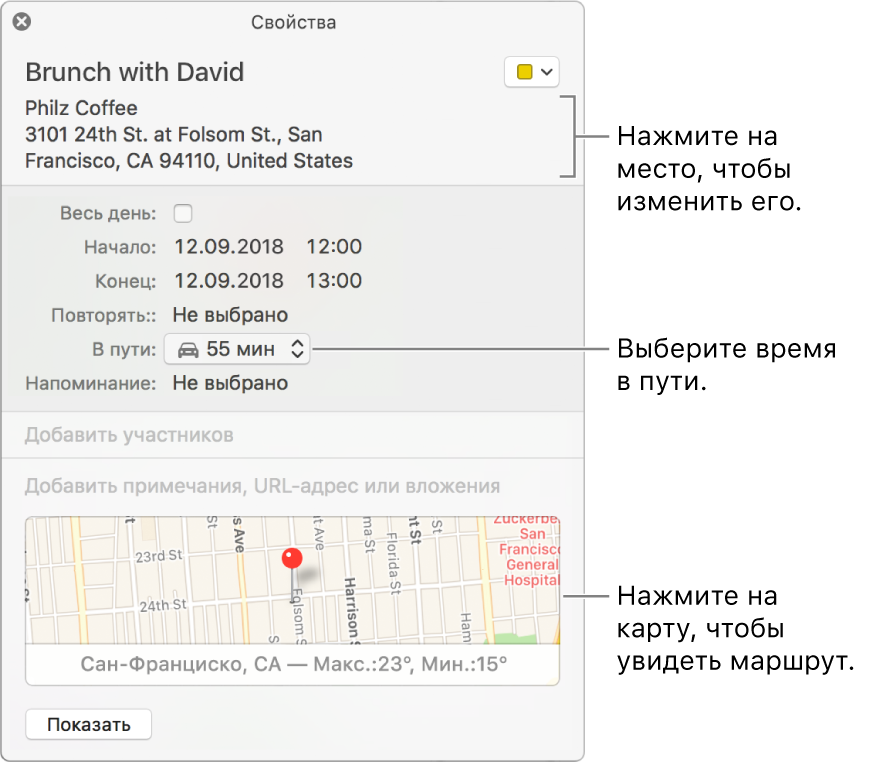Open the Напоминание alert option menu
Viewport: 888px width, 764px height.
[230, 383]
